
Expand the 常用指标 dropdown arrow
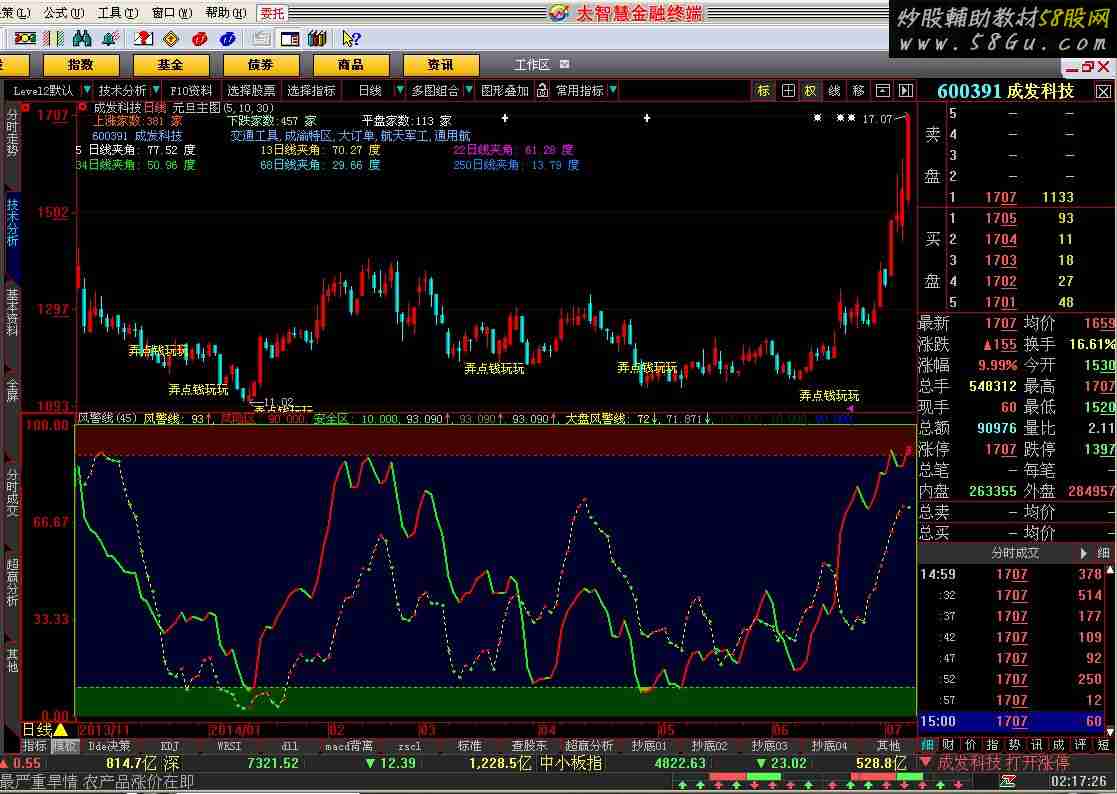click(613, 90)
